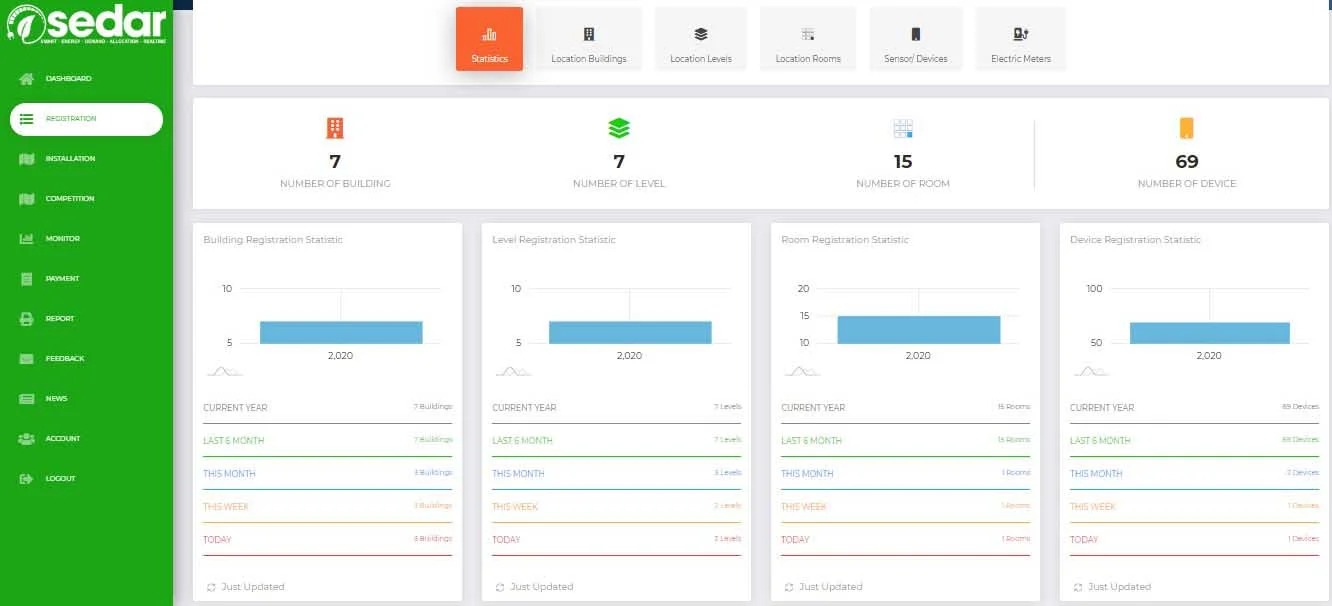Click the Account users icon

tap(27, 439)
